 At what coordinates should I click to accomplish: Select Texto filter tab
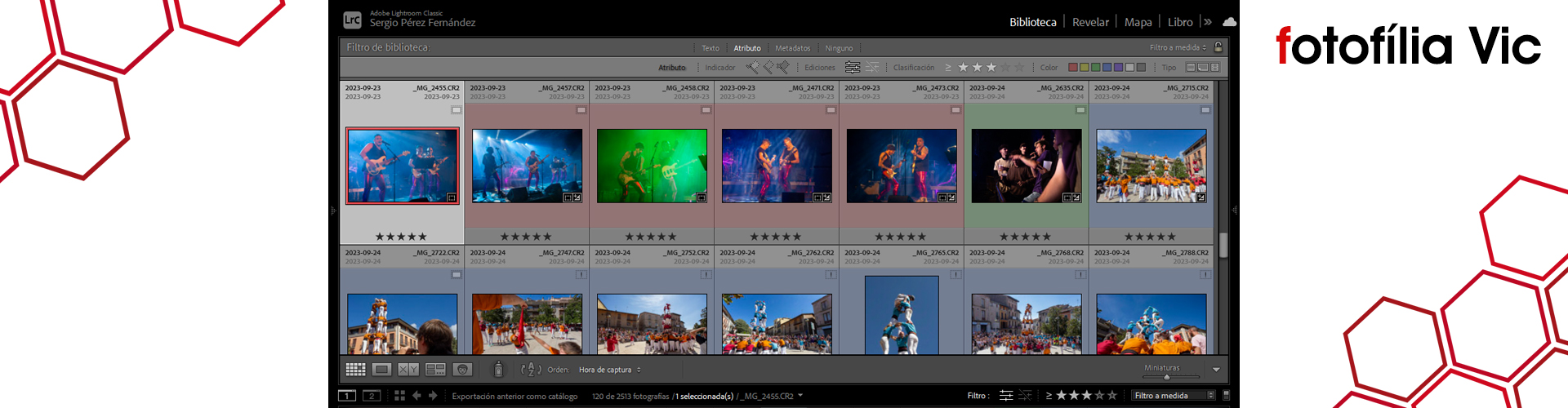(710, 48)
